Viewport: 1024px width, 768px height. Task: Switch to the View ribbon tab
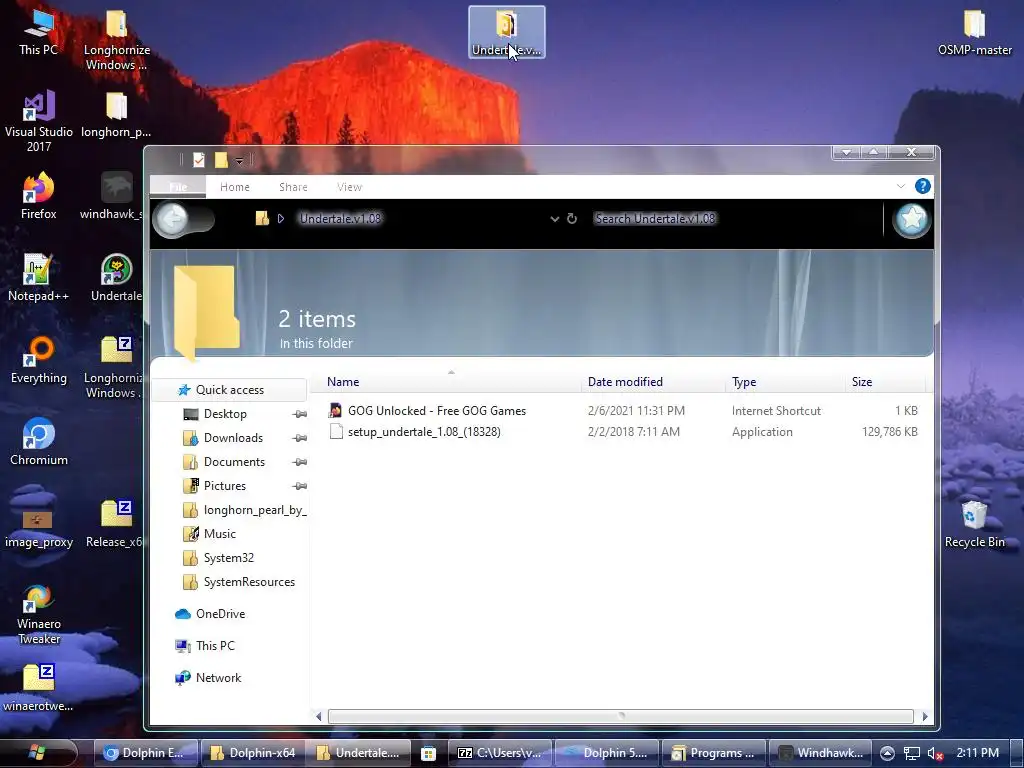pos(349,187)
